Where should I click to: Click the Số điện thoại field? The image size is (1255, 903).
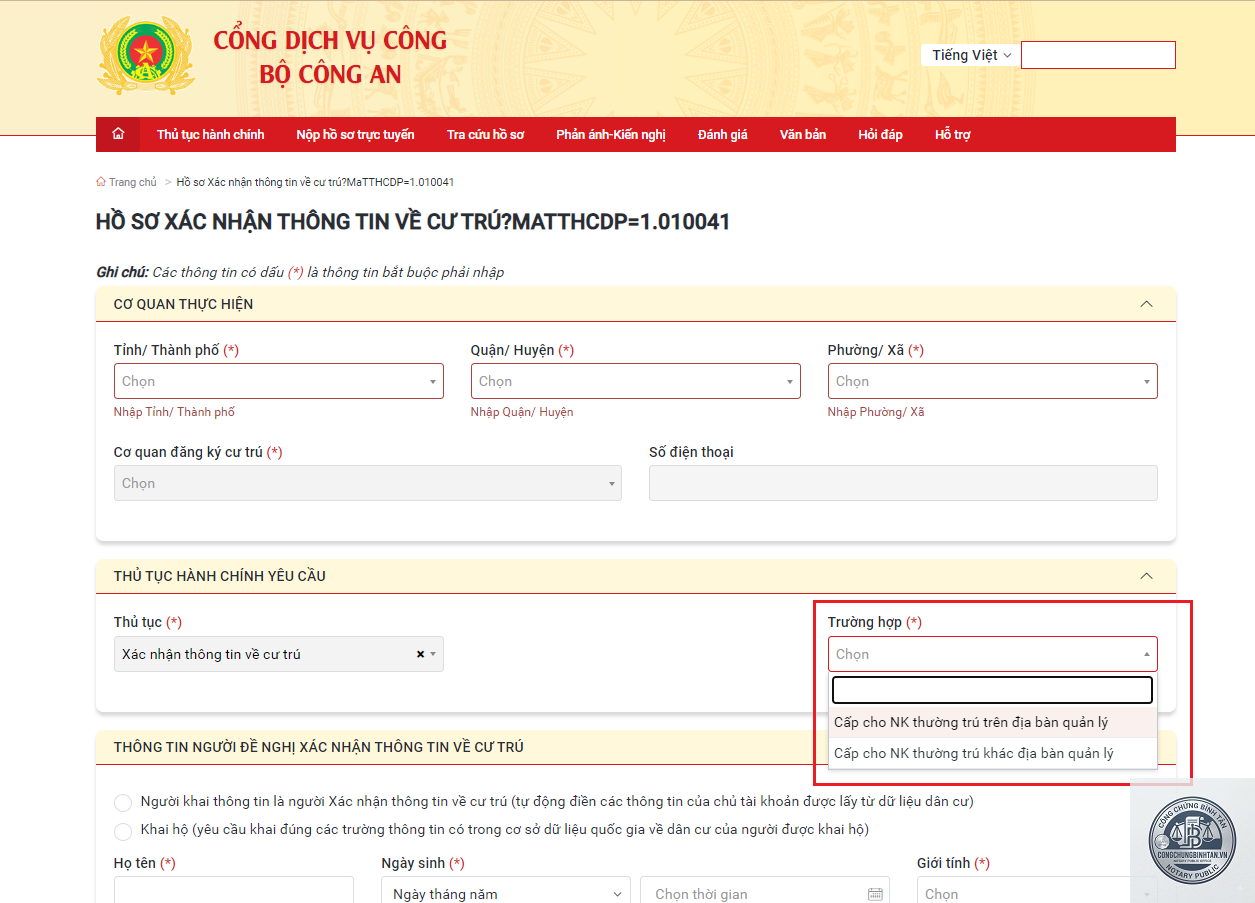pos(903,483)
